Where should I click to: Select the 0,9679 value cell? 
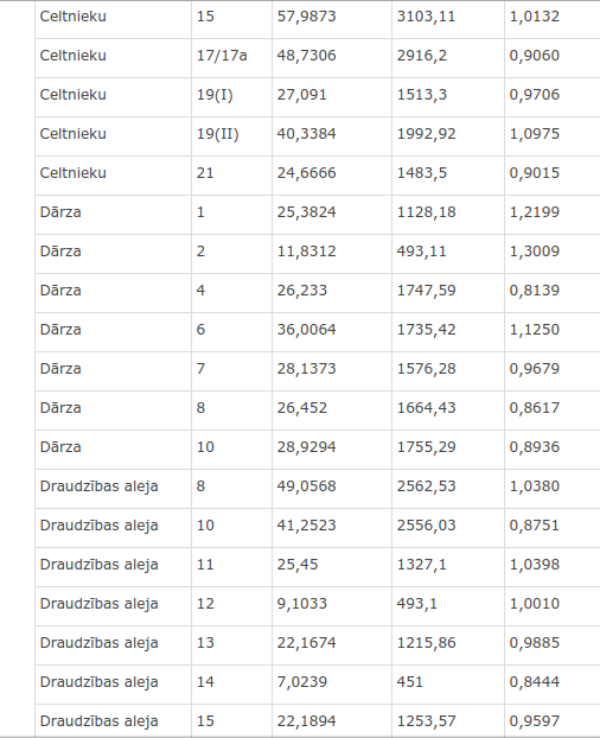(552, 371)
